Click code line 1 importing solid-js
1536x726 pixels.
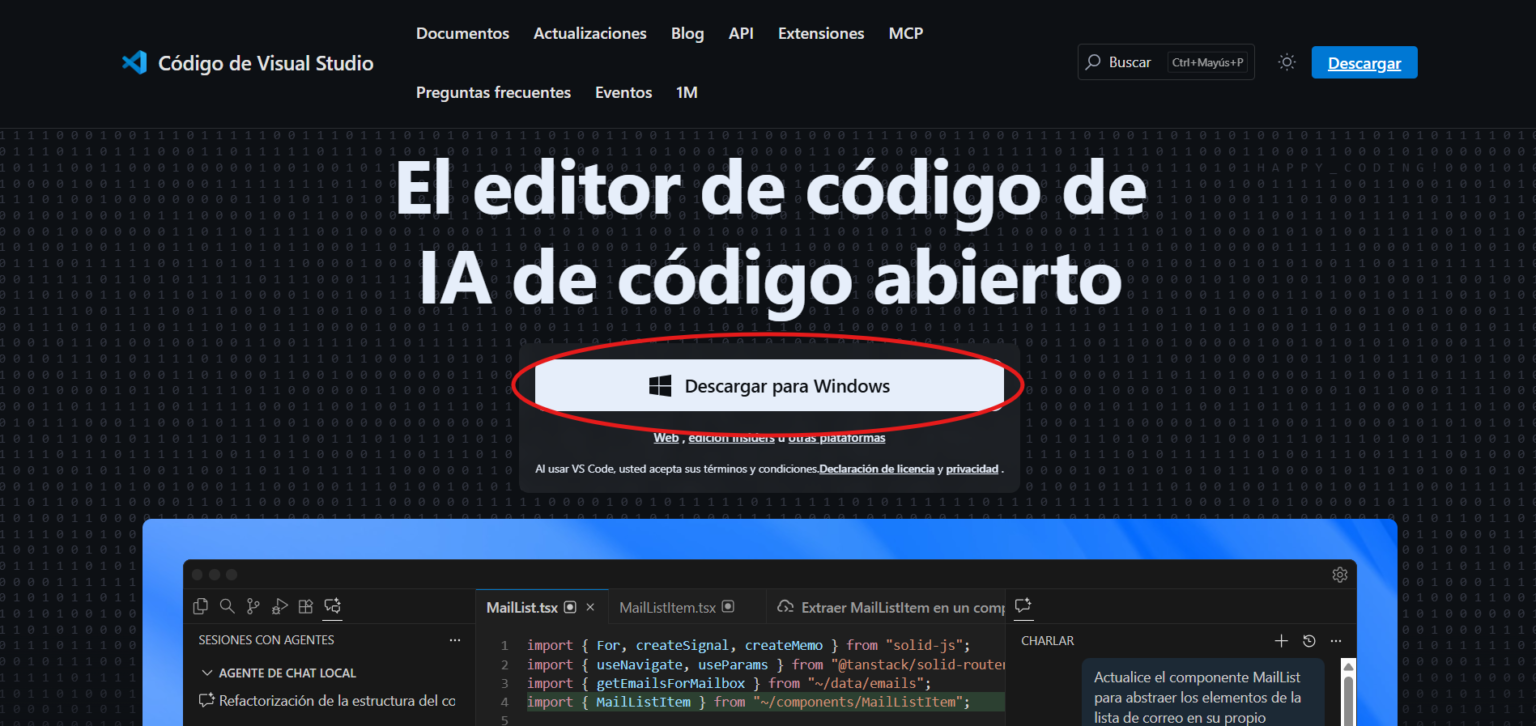749,645
